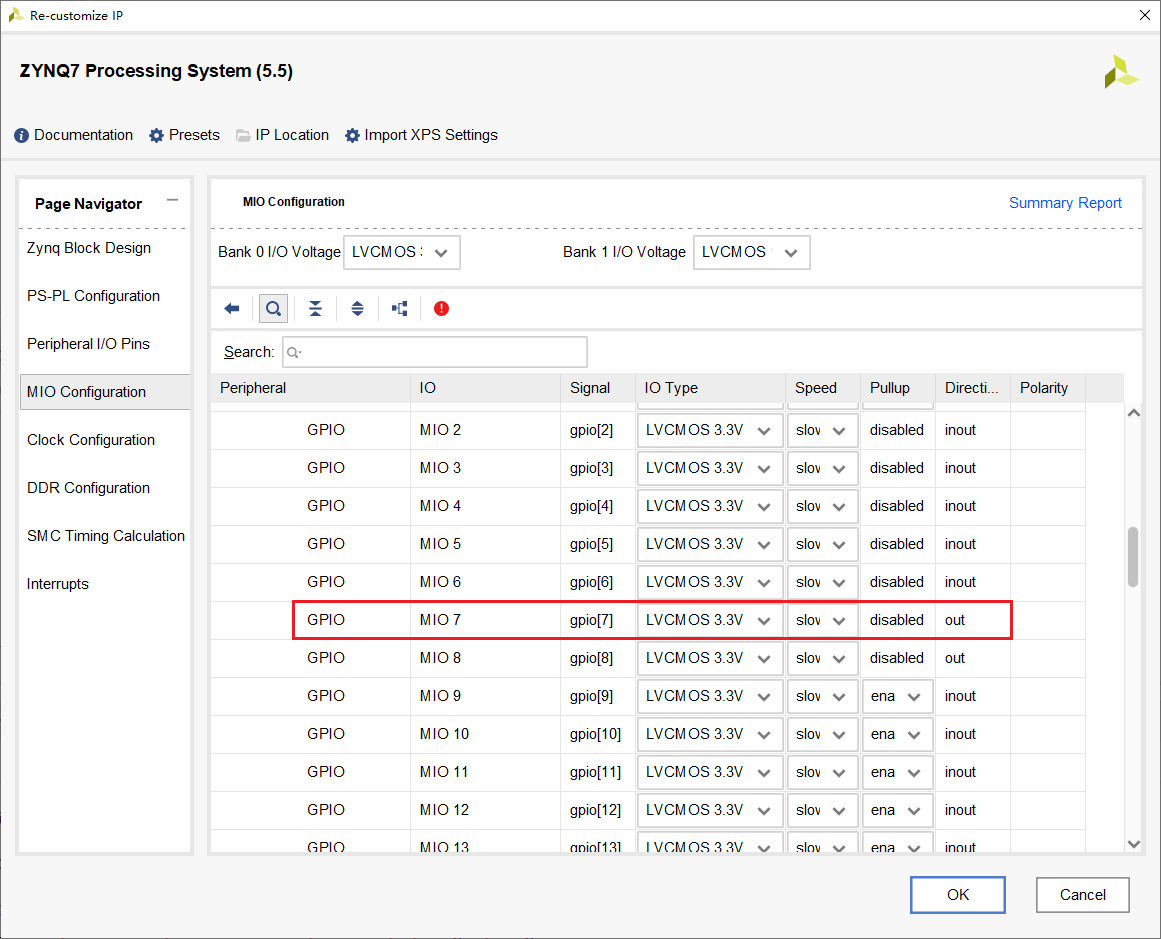
Task: Collapse the Page Navigator panel
Action: [173, 200]
